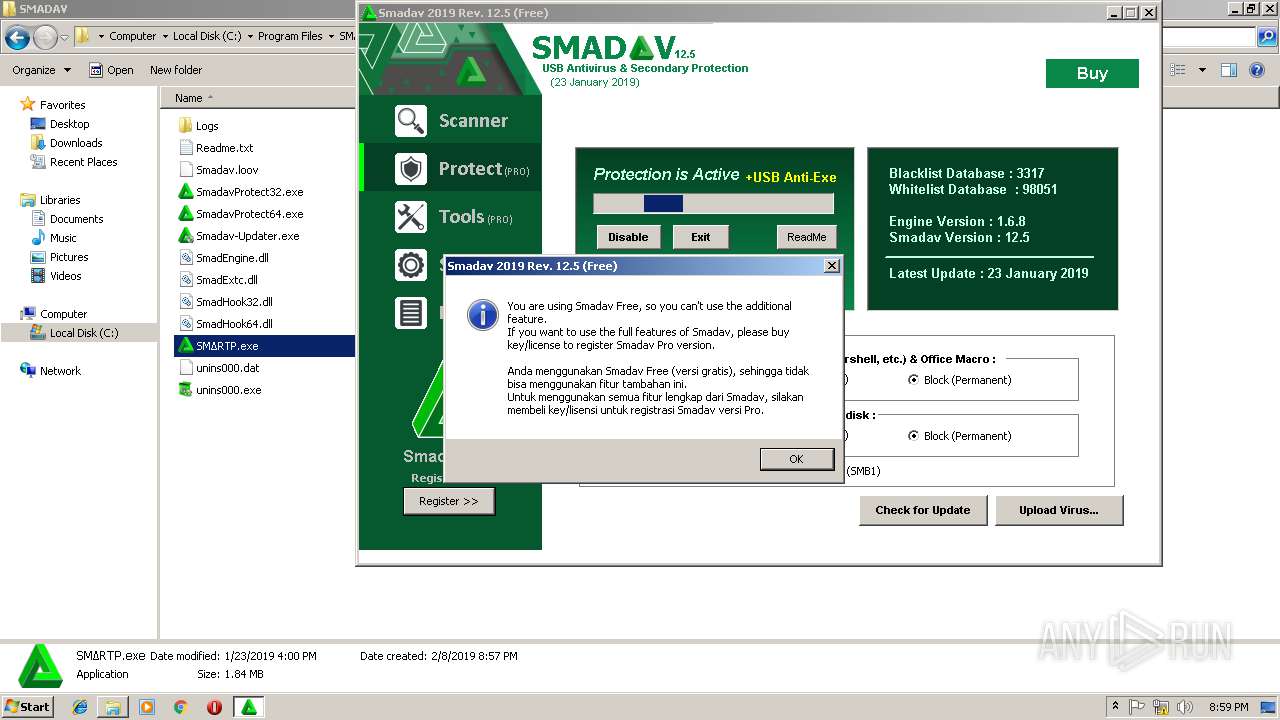This screenshot has width=1280, height=720.
Task: Show hidden system tray icons
Action: coord(1116,707)
